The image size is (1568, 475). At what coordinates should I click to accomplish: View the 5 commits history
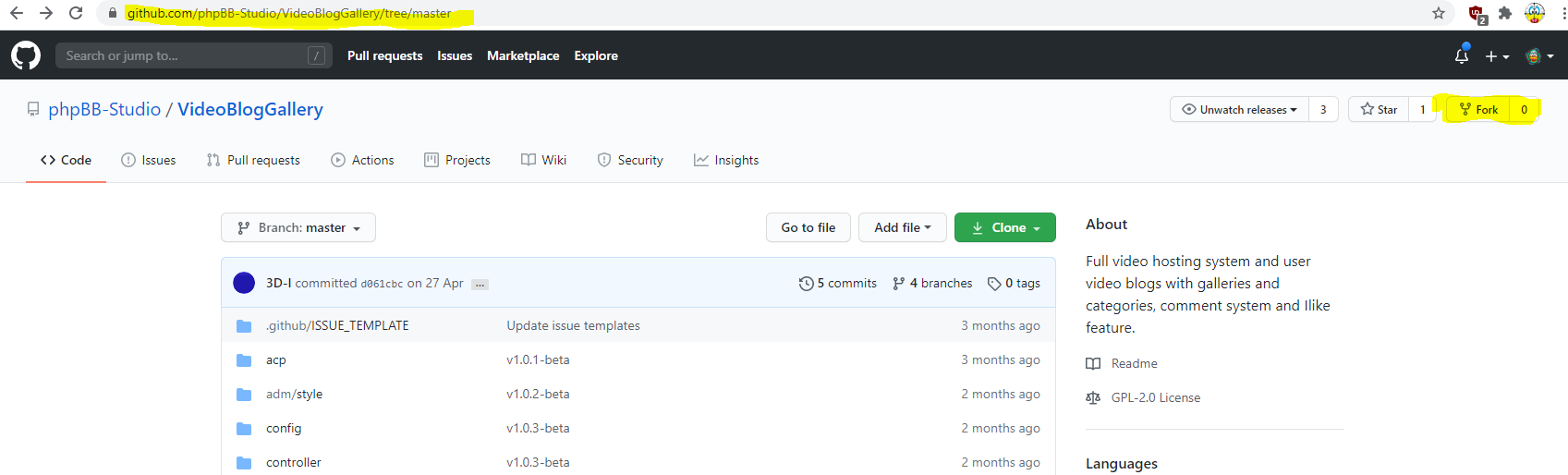pyautogui.click(x=838, y=283)
